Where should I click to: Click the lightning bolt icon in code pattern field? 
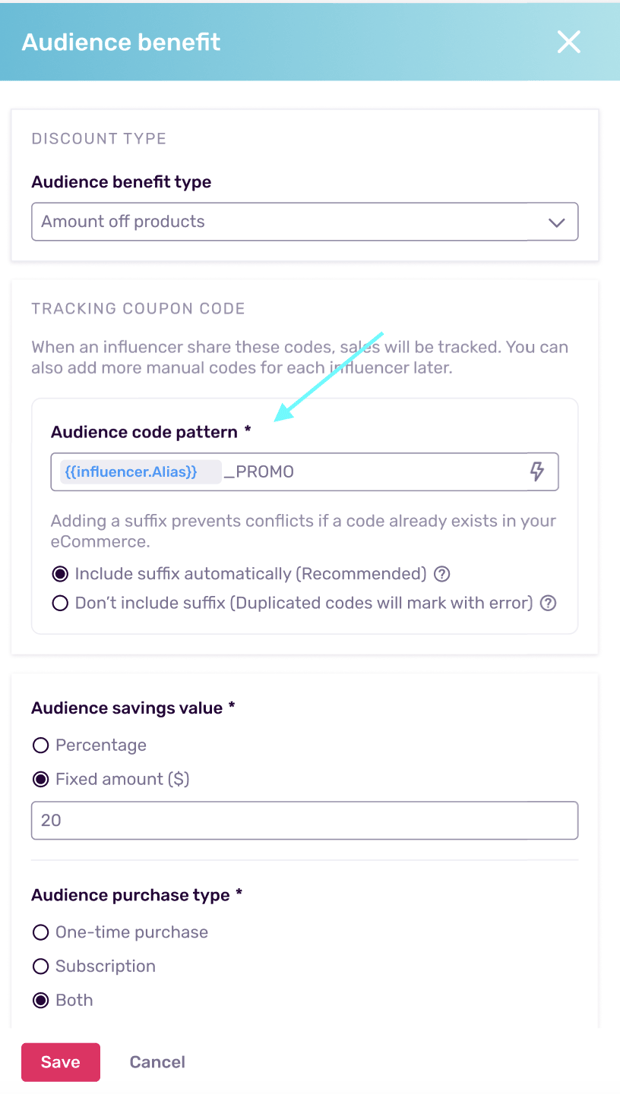[538, 471]
